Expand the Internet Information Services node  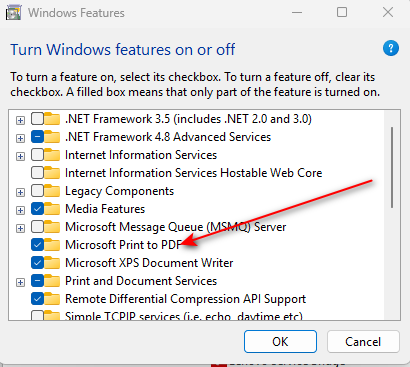click(x=20, y=156)
